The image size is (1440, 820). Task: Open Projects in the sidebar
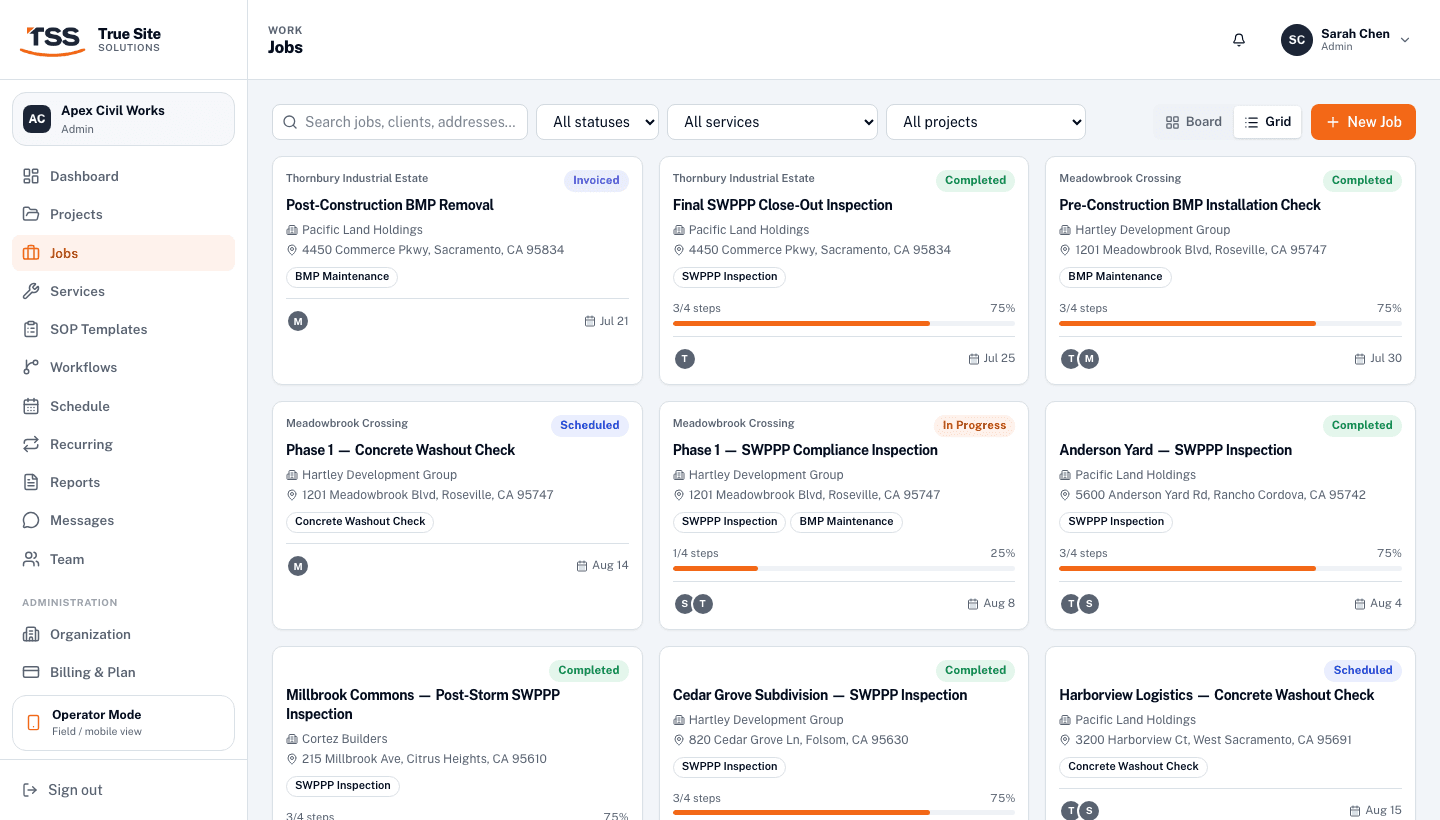[x=123, y=214]
